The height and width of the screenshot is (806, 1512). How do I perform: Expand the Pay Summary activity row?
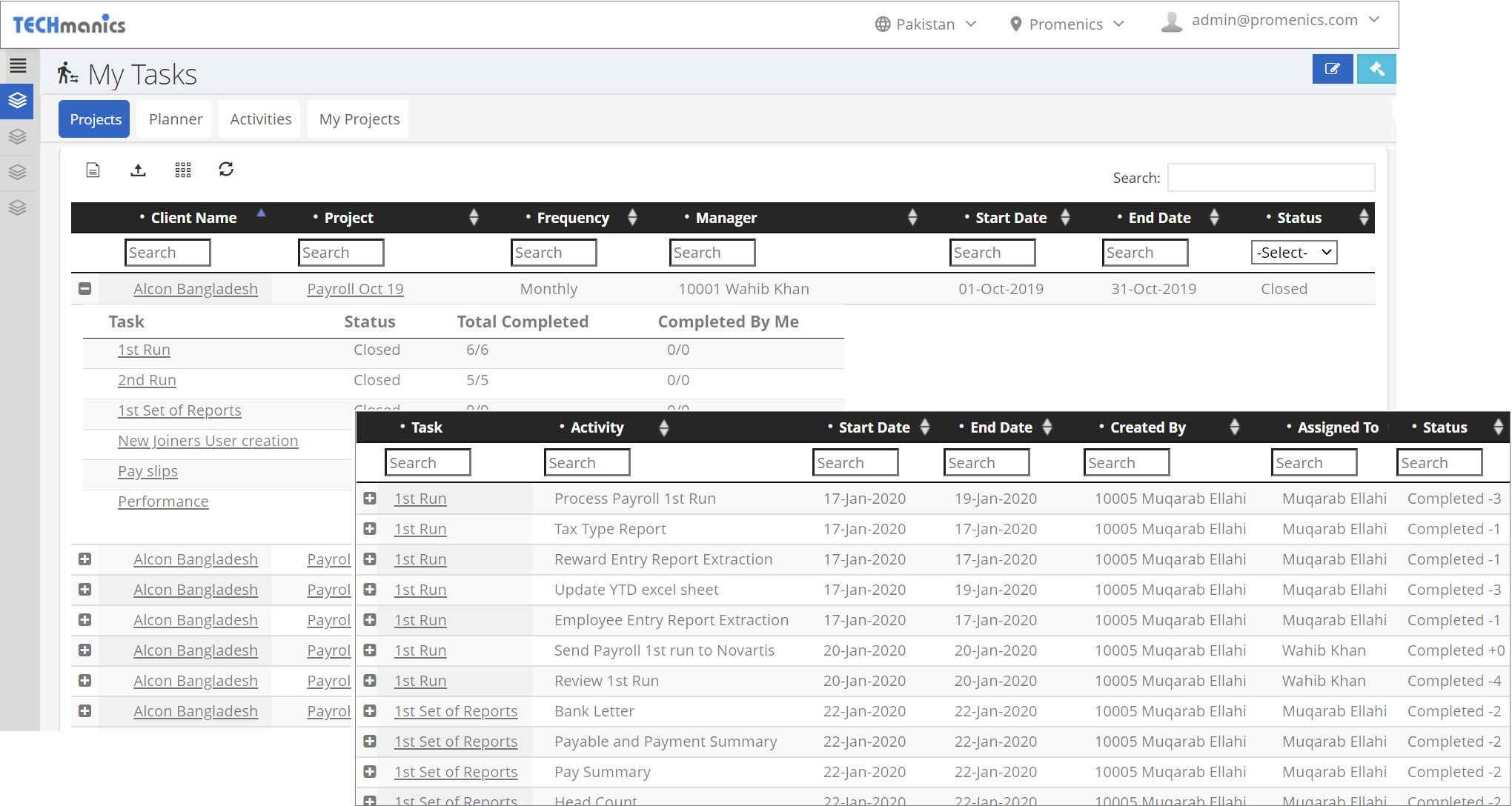pyautogui.click(x=370, y=771)
